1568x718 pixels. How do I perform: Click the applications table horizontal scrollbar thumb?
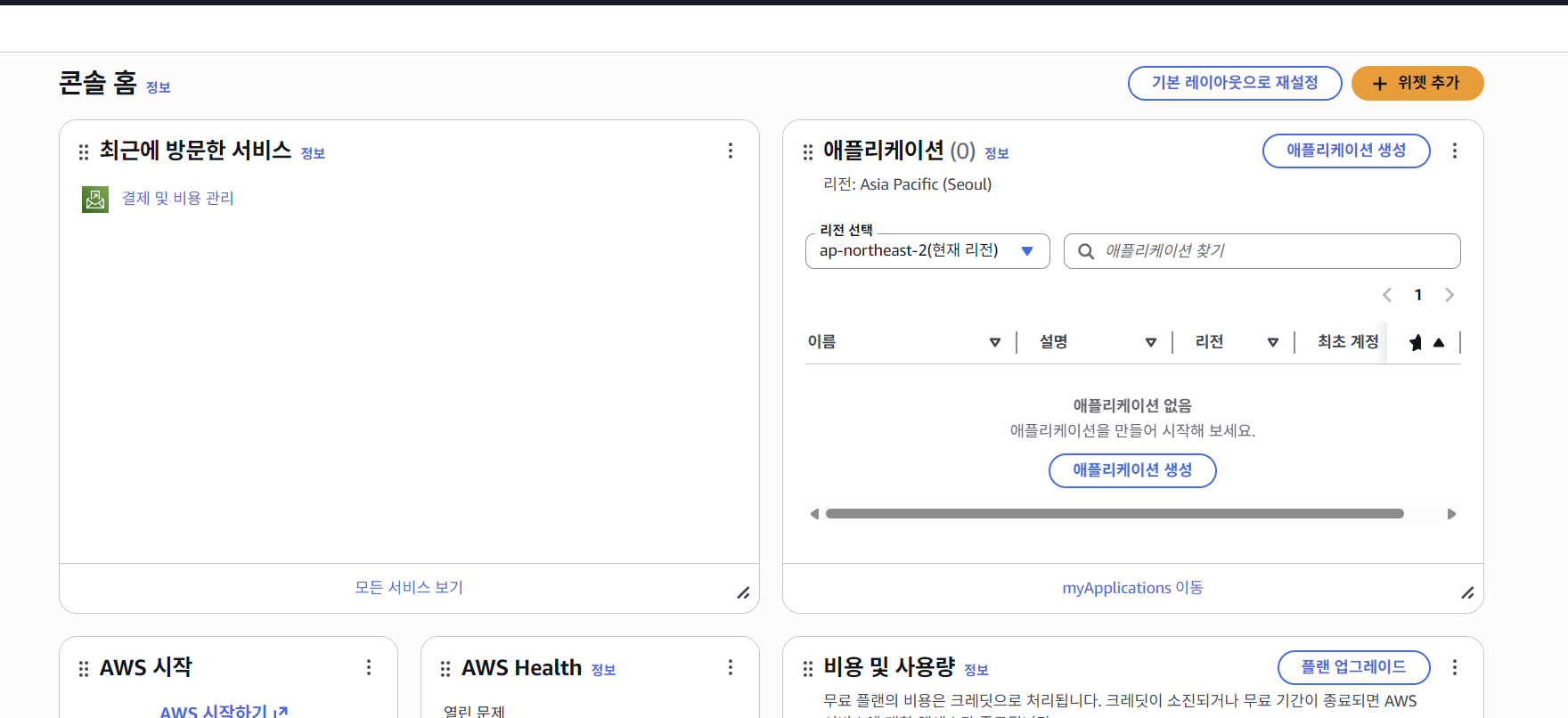(x=1115, y=514)
